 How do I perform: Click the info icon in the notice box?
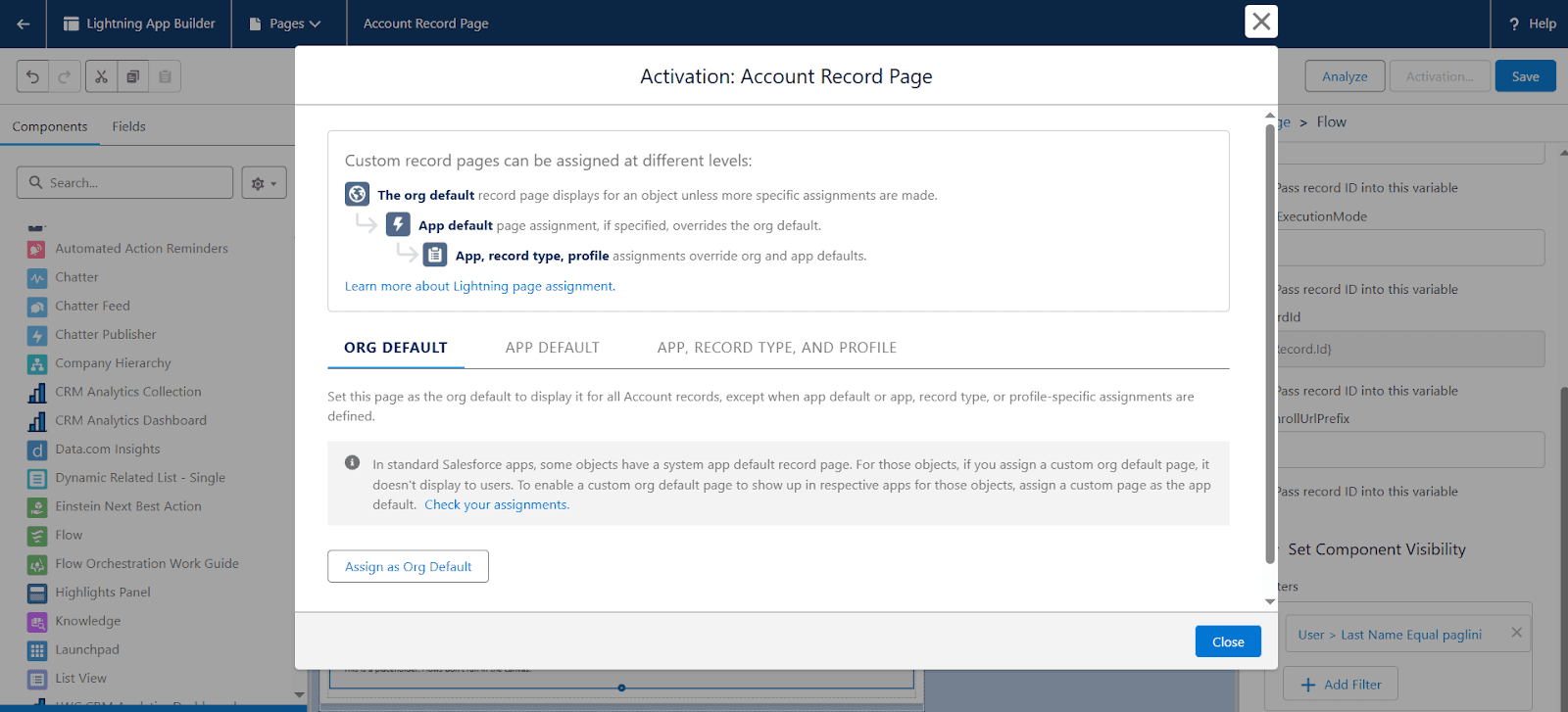(x=353, y=462)
